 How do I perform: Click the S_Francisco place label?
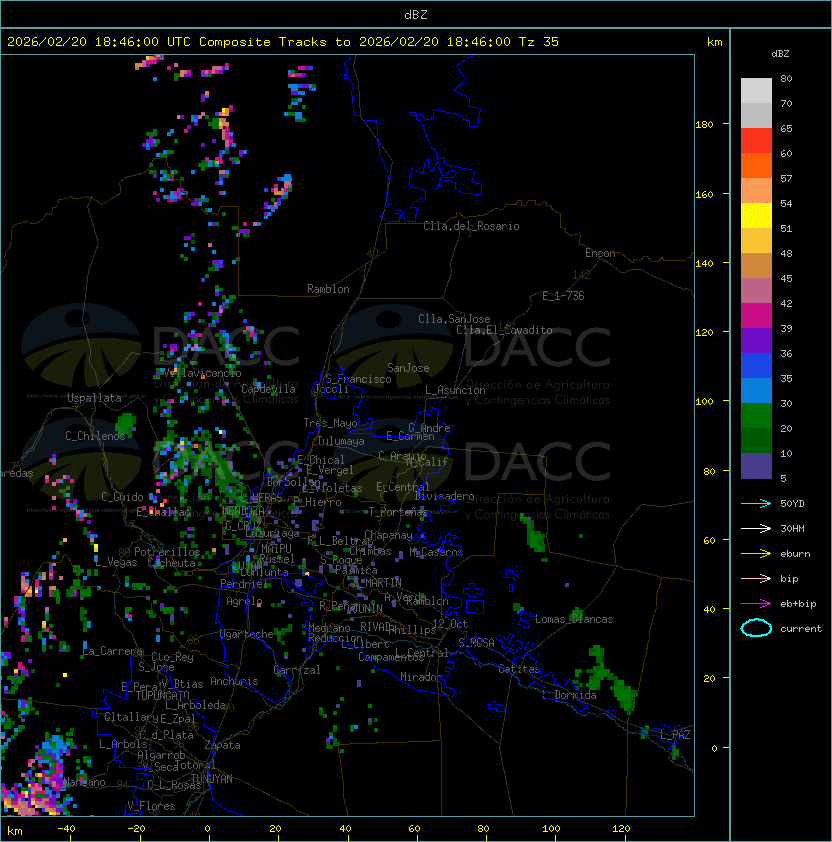358,379
